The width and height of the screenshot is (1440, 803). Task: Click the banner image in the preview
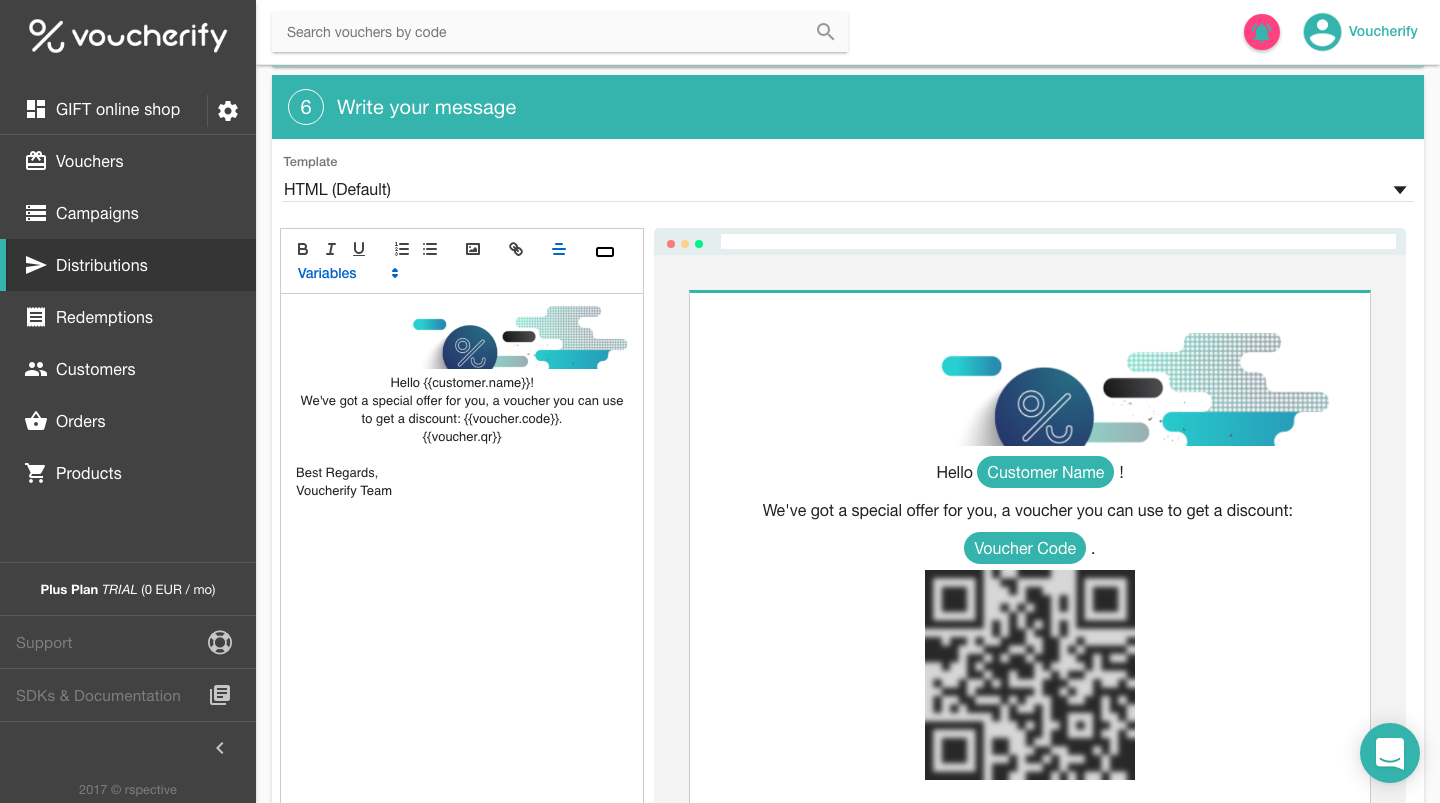[1135, 389]
